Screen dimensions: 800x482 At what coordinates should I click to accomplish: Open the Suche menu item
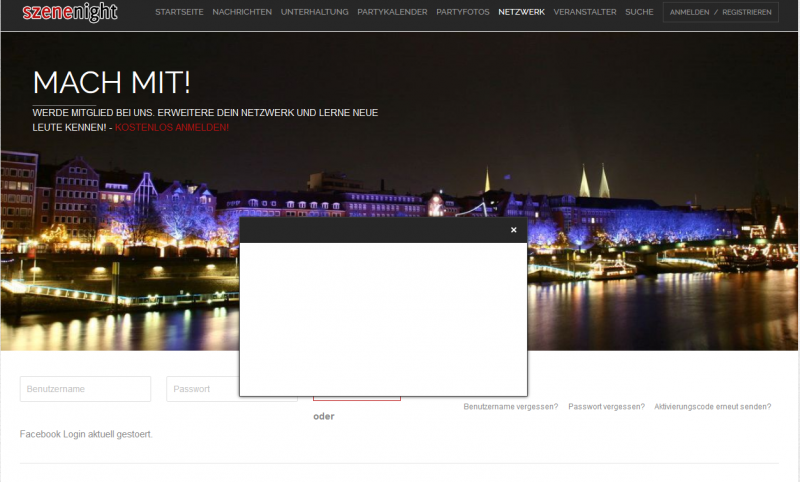(x=639, y=12)
